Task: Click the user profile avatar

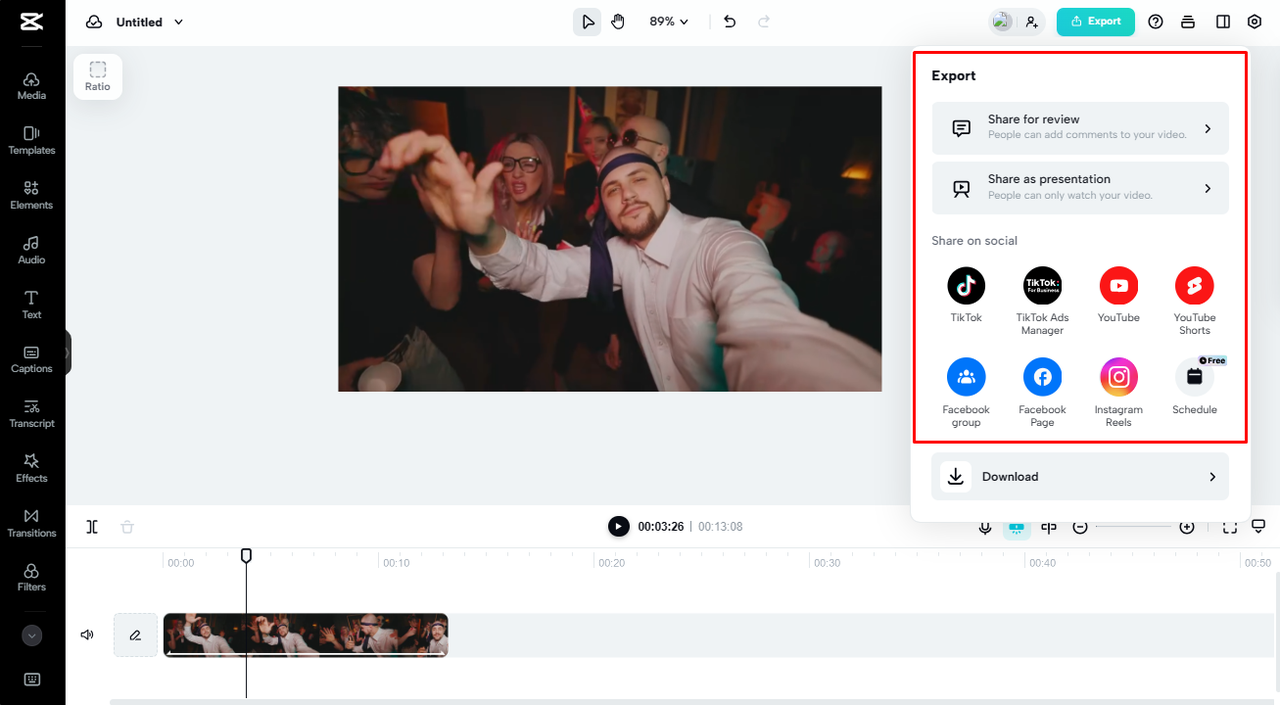Action: (1002, 21)
